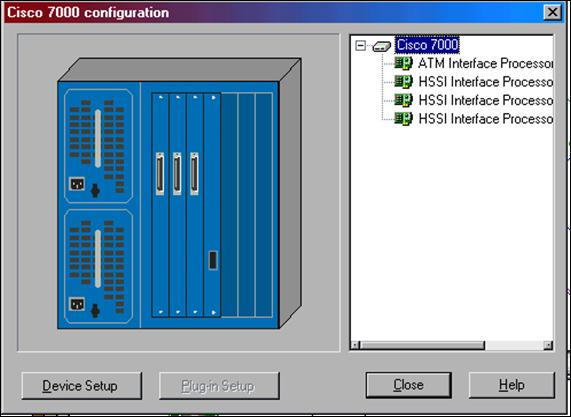Image resolution: width=571 pixels, height=417 pixels.
Task: Click the title bar X close button
Action: pyautogui.click(x=552, y=12)
